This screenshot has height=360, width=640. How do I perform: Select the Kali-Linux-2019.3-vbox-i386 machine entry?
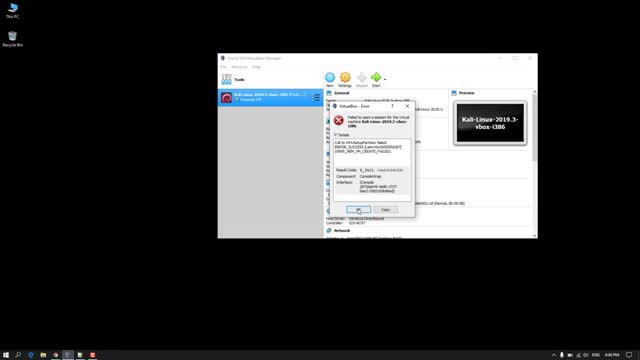click(x=270, y=98)
